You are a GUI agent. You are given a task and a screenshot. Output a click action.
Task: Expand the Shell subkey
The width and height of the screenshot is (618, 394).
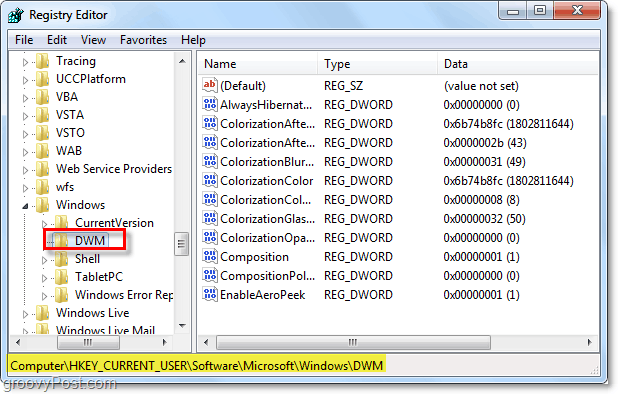[45, 260]
